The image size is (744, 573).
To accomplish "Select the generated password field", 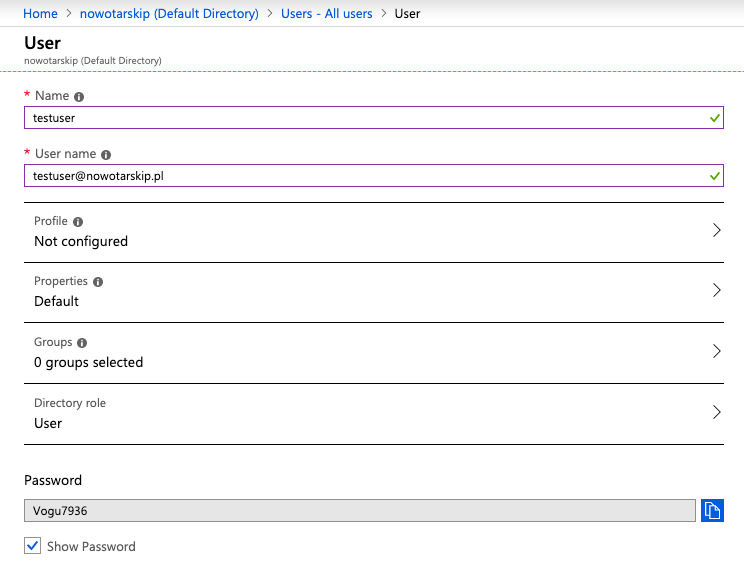I will pyautogui.click(x=359, y=511).
